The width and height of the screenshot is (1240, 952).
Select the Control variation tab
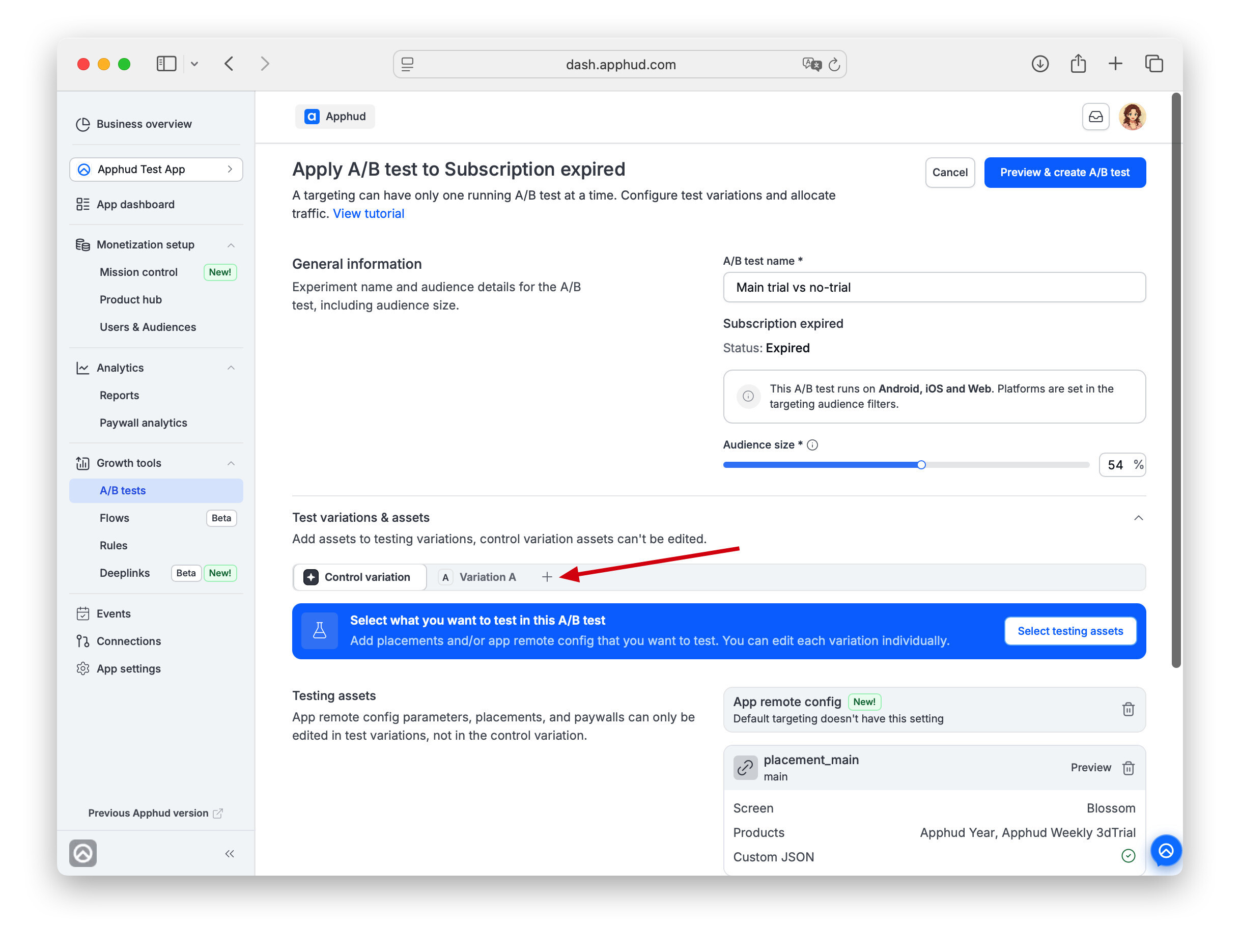[x=360, y=577]
